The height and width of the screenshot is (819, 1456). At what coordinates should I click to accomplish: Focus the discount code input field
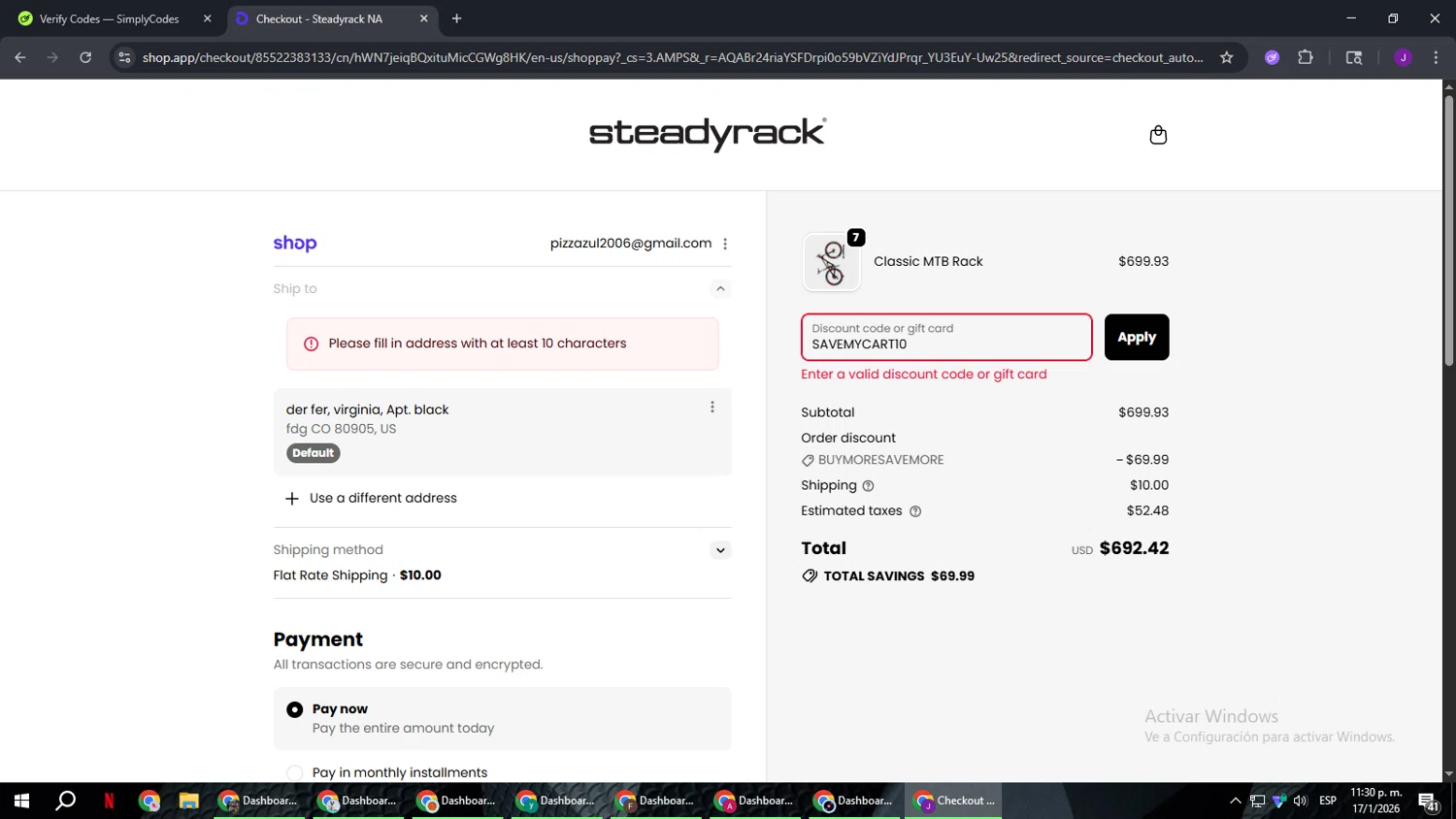click(x=946, y=338)
